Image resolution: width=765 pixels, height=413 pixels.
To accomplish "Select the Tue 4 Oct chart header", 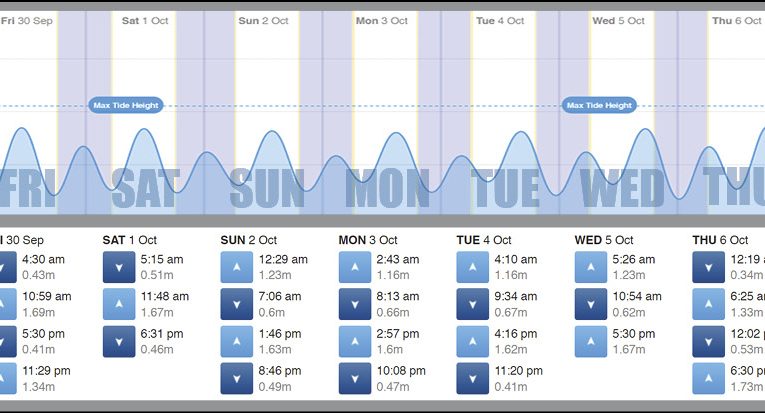I will click(x=499, y=21).
